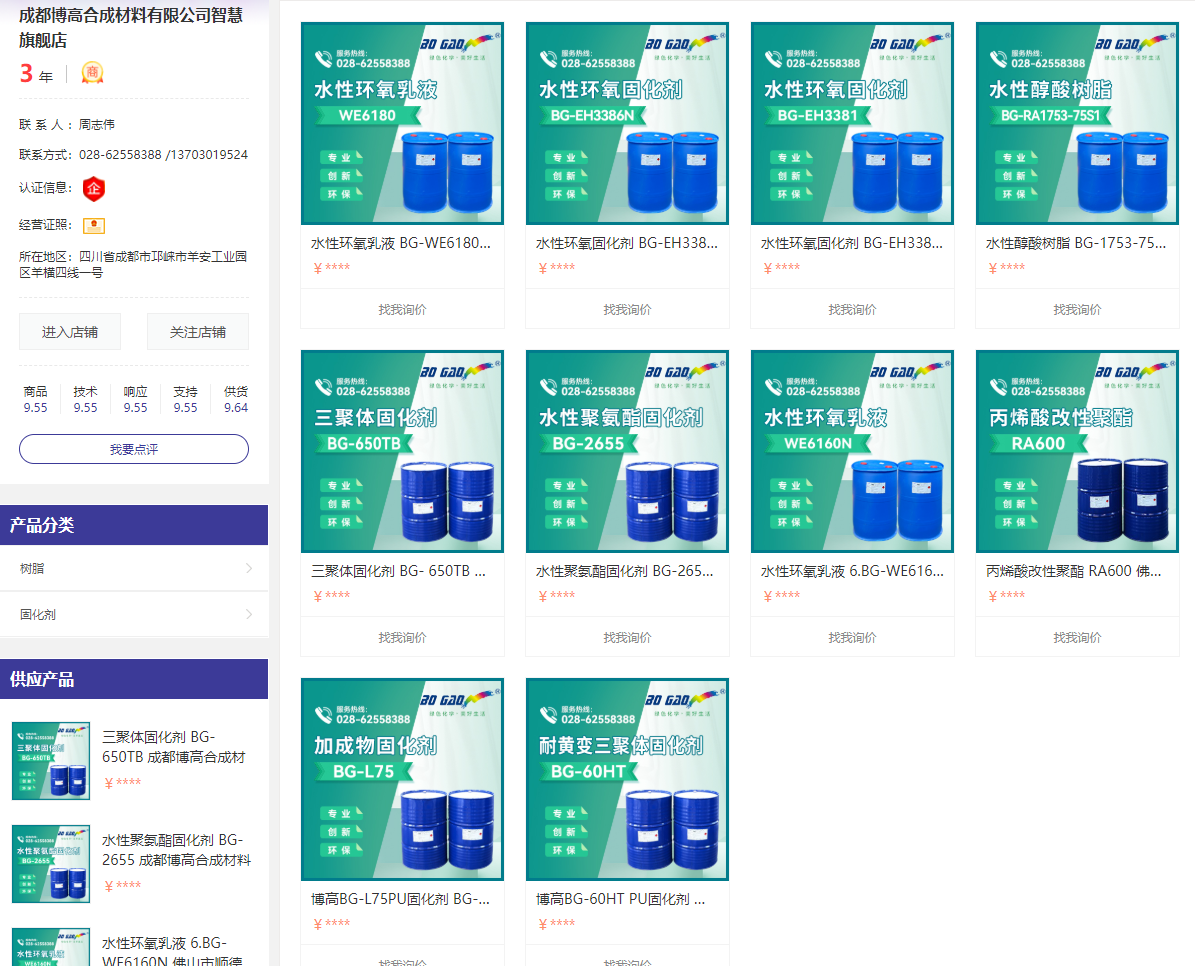Open the 三聚体固化剂 BG- 650TB title link
Viewport: 1195px width, 966px height.
[x=399, y=571]
